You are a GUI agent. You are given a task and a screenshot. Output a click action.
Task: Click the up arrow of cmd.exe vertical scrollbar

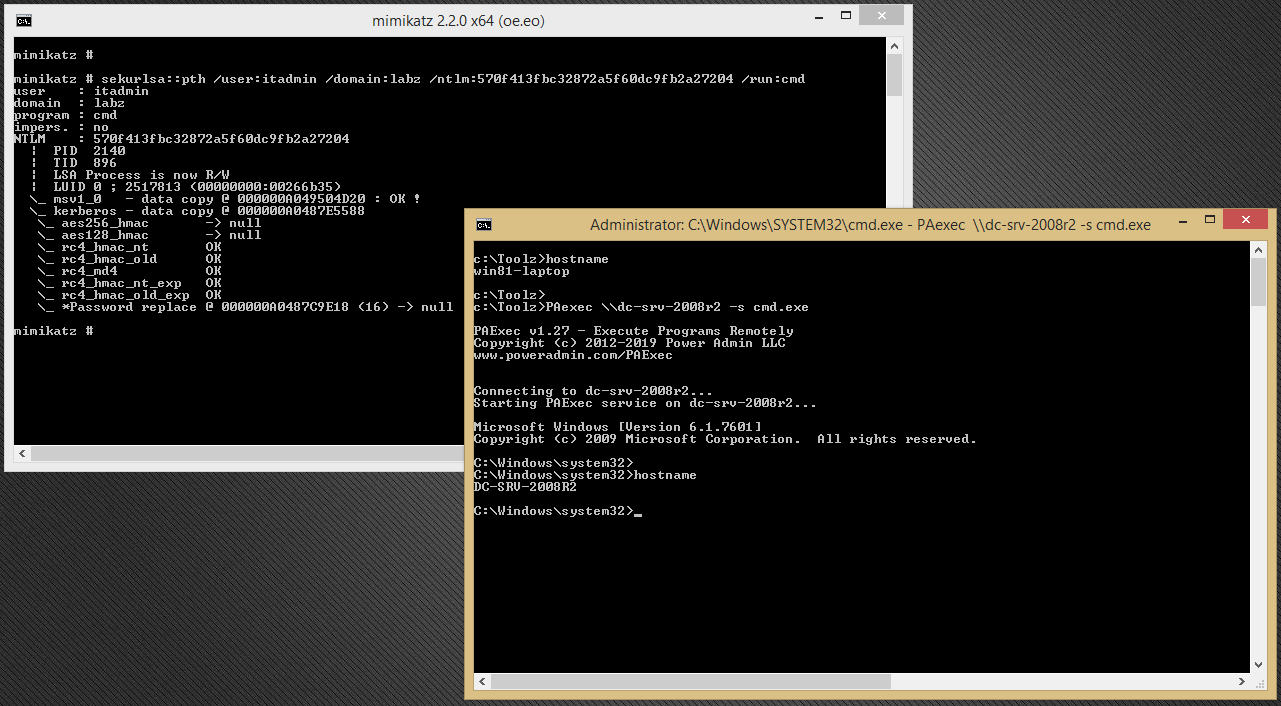pos(1260,251)
